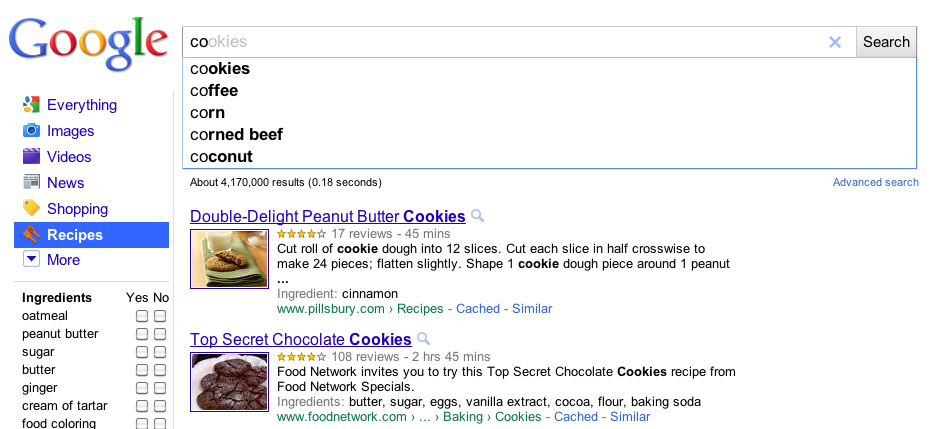Click inside the search text field
Image resolution: width=934 pixels, height=429 pixels.
pos(500,42)
